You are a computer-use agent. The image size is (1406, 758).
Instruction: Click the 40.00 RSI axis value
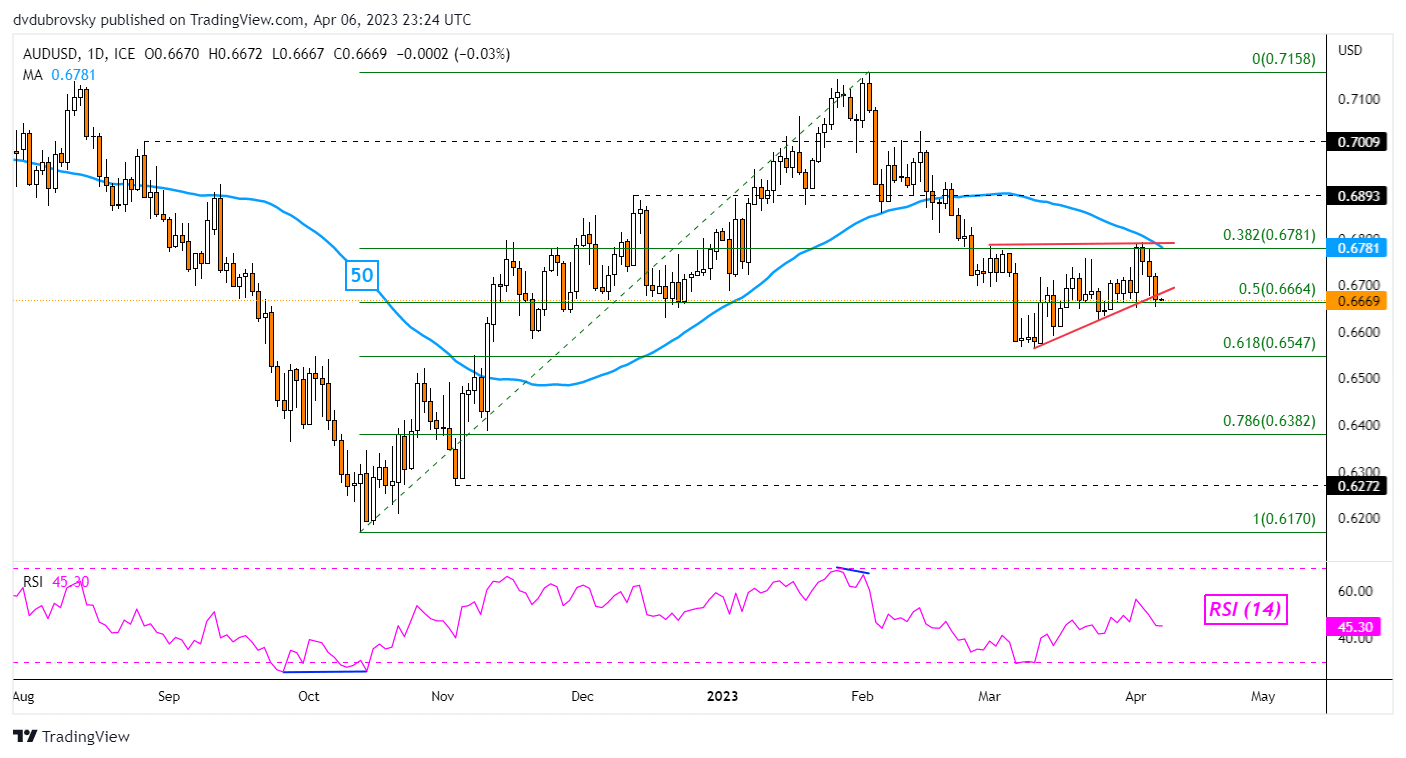pos(1354,638)
